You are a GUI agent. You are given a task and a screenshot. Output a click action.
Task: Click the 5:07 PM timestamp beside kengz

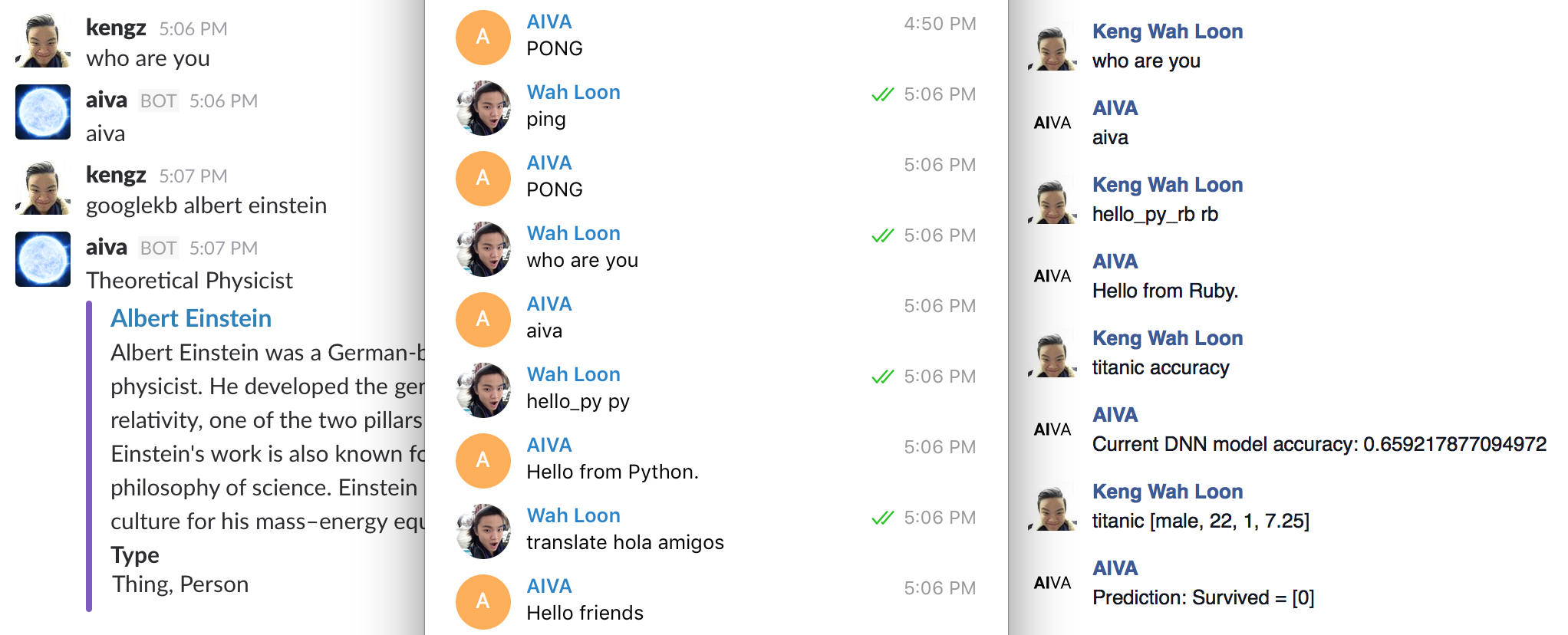193,176
